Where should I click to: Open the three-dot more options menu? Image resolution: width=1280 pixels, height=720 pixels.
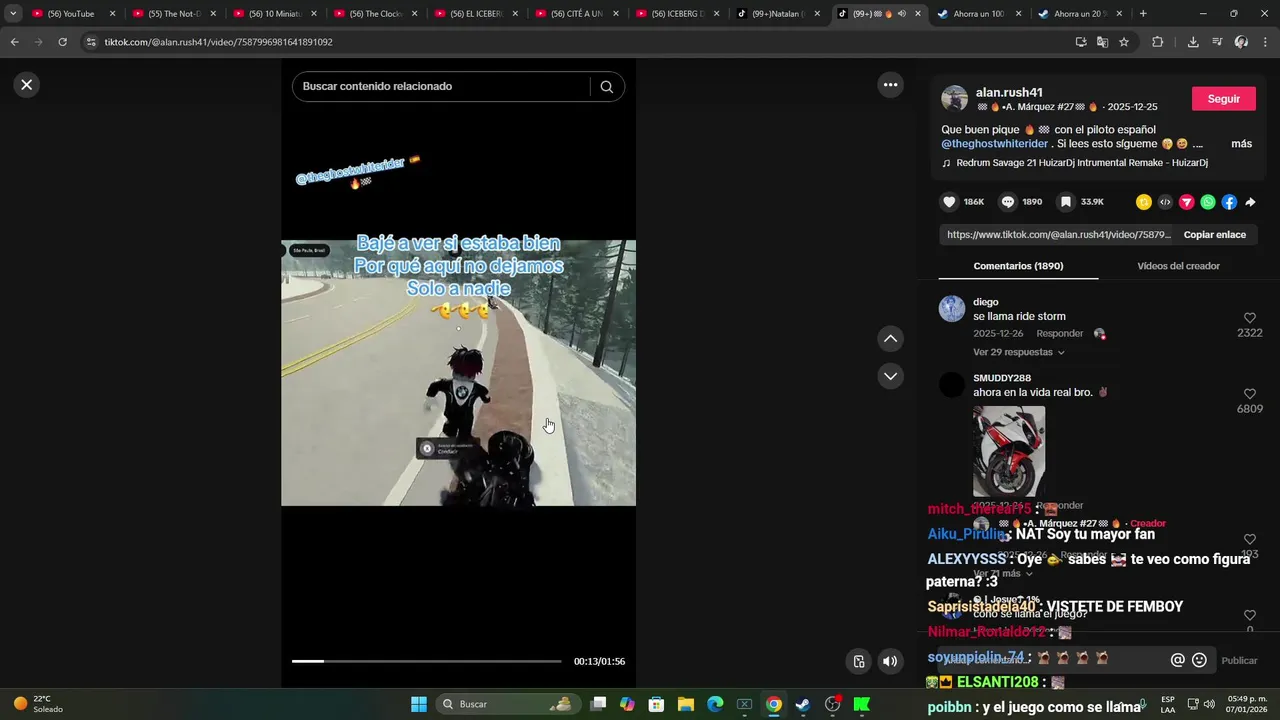(x=890, y=85)
